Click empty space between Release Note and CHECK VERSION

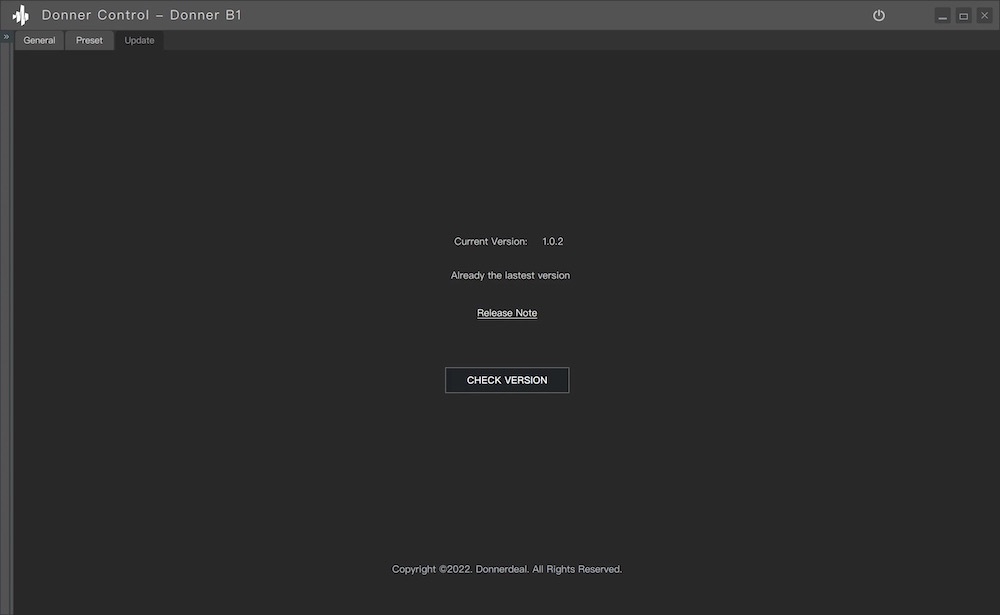[x=507, y=343]
